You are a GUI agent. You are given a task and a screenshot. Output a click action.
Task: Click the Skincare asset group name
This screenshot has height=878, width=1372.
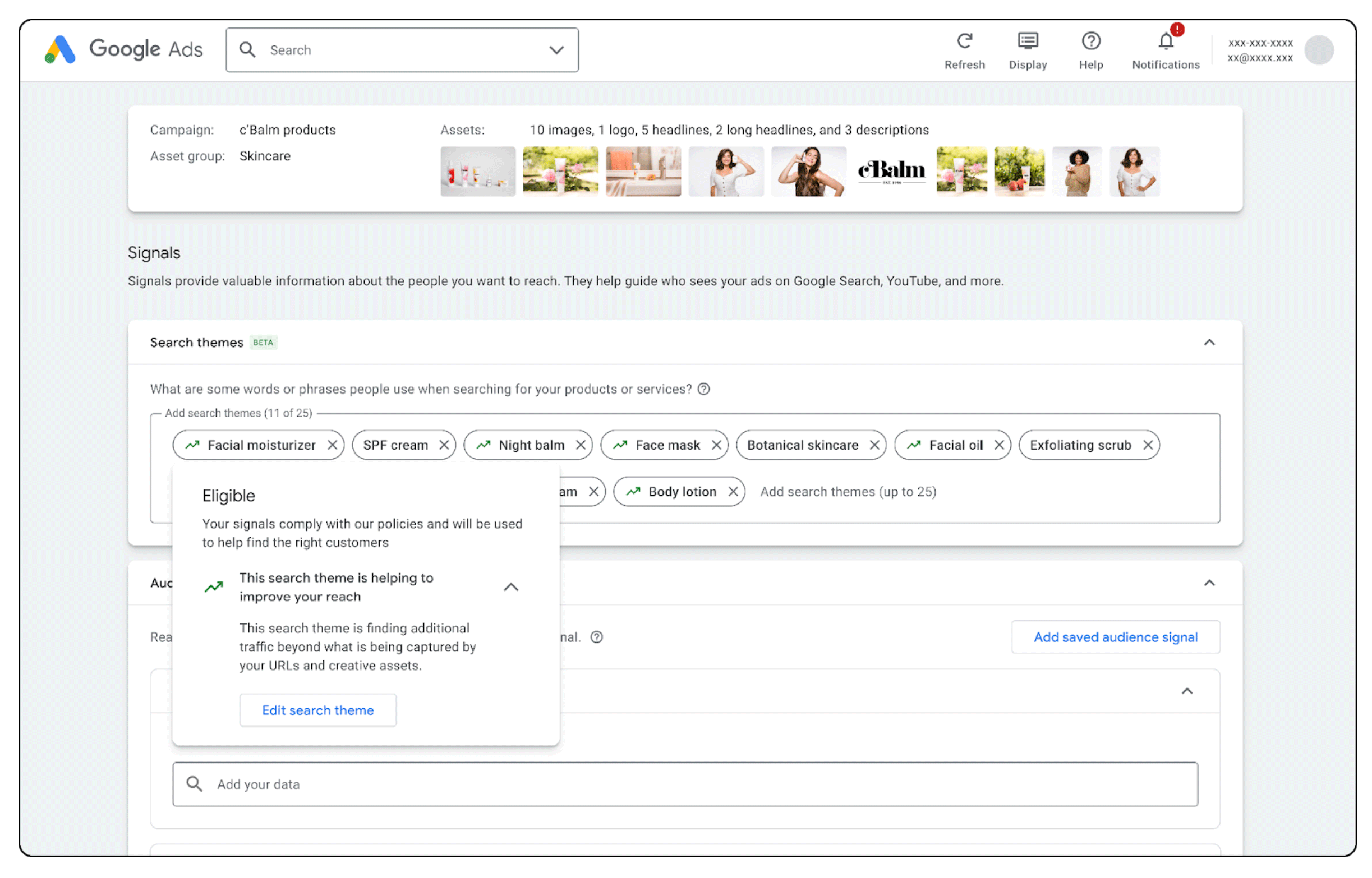pyautogui.click(x=265, y=156)
